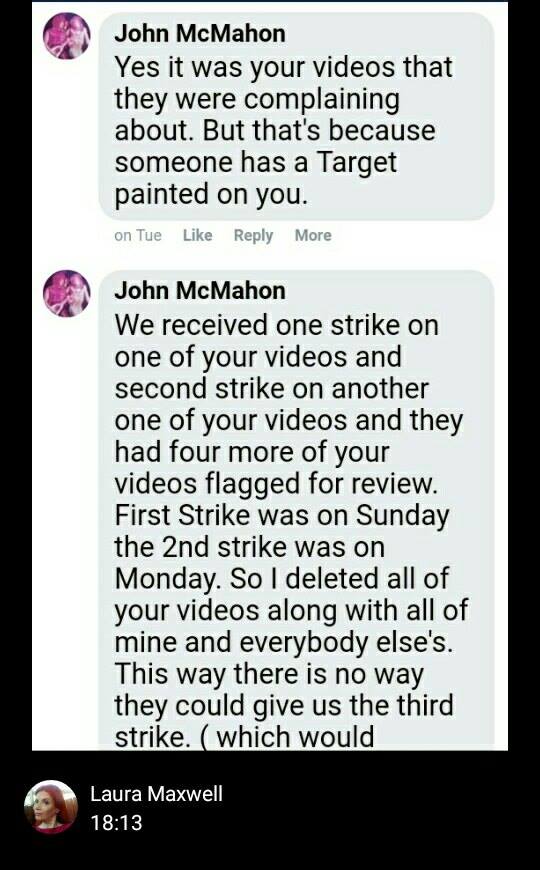This screenshot has width=540, height=870.
Task: Tap Laura Maxwell's profile picture
Action: (x=51, y=807)
